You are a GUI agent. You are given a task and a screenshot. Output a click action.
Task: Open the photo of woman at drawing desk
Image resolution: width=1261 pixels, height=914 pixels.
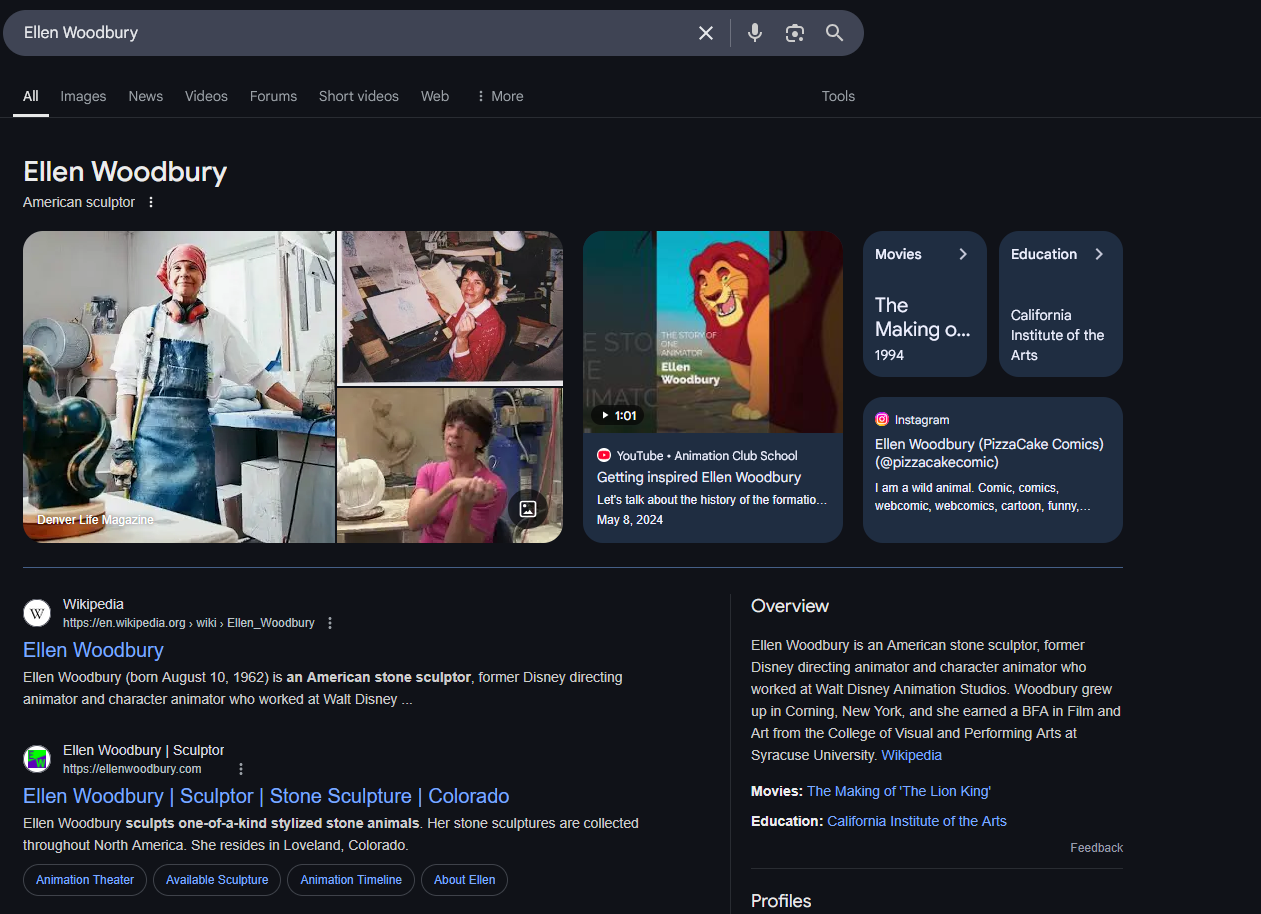coord(450,308)
